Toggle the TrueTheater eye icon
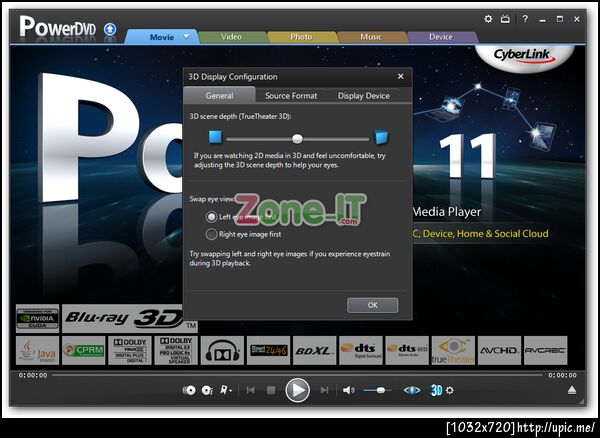 pos(412,391)
